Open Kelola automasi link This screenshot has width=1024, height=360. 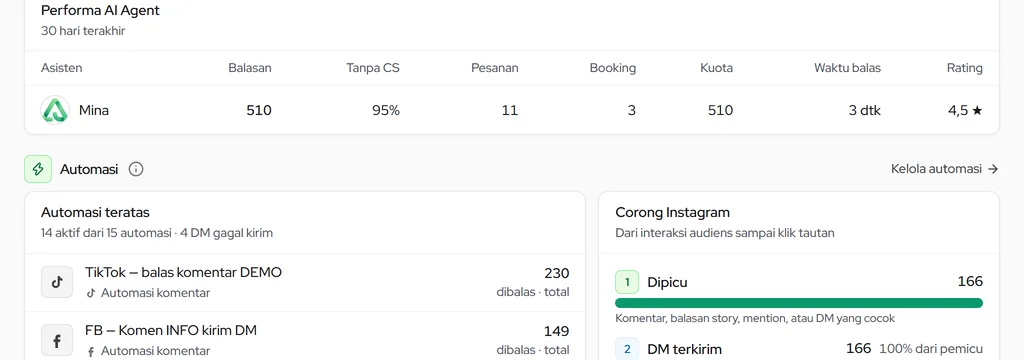(x=944, y=169)
